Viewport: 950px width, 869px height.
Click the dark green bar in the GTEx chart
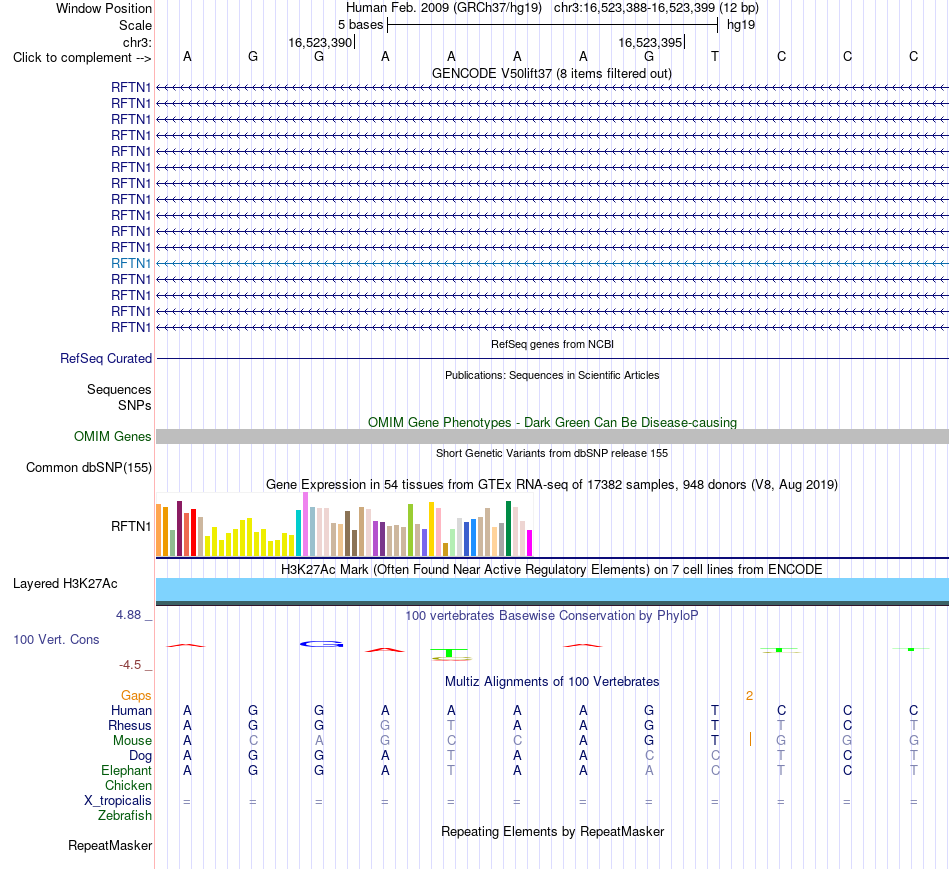pyautogui.click(x=508, y=528)
